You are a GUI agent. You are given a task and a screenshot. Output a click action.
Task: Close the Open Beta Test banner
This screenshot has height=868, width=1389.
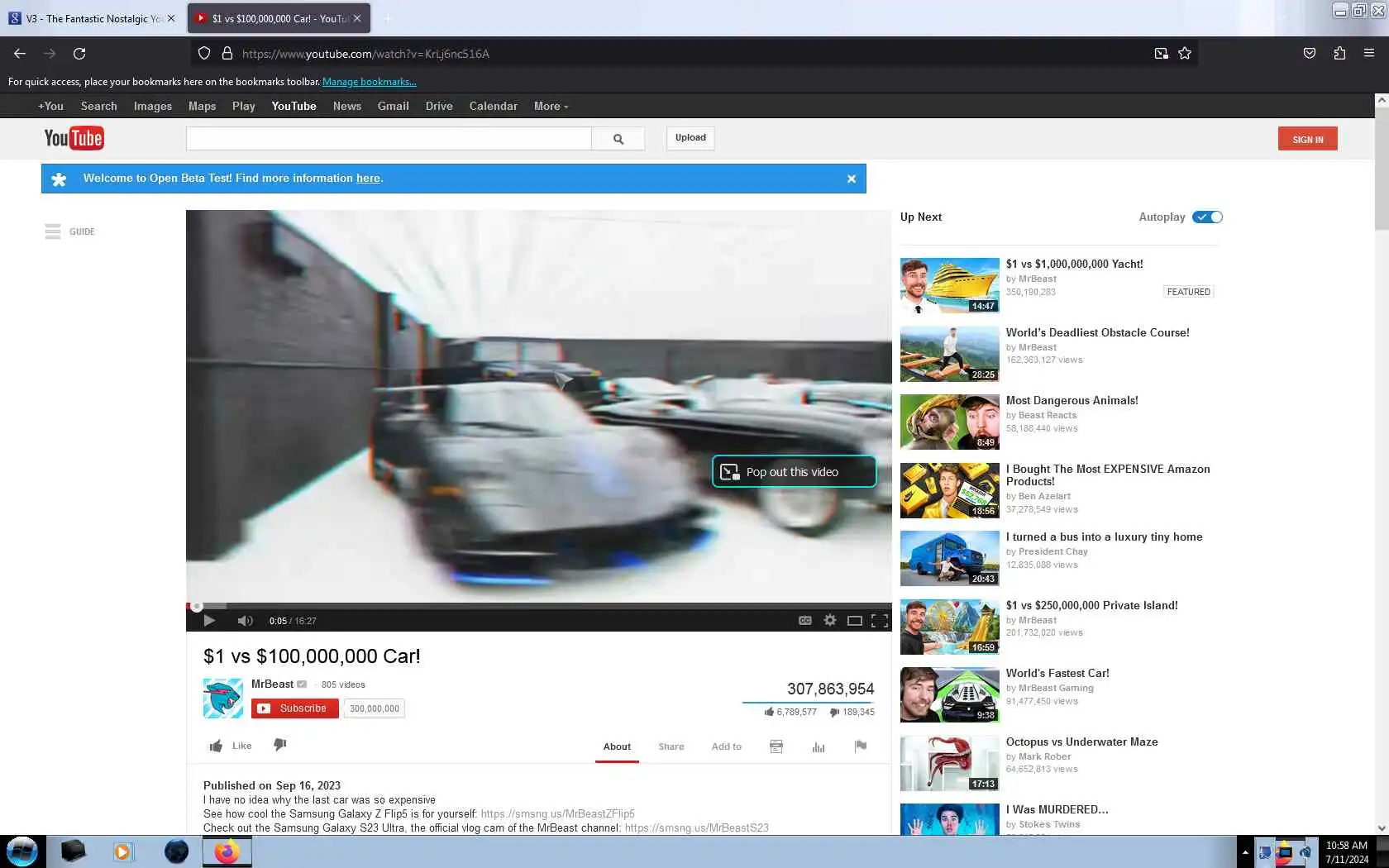pyautogui.click(x=851, y=179)
